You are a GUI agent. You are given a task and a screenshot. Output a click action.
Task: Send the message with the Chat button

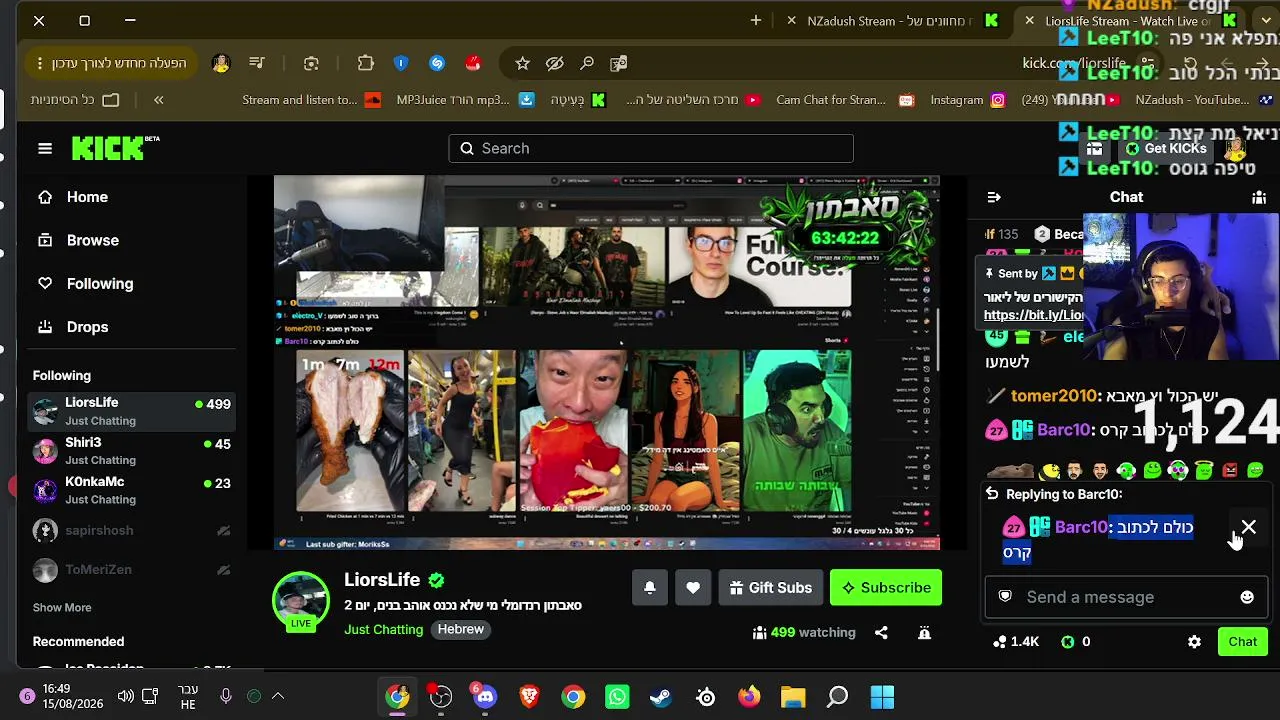pos(1243,642)
